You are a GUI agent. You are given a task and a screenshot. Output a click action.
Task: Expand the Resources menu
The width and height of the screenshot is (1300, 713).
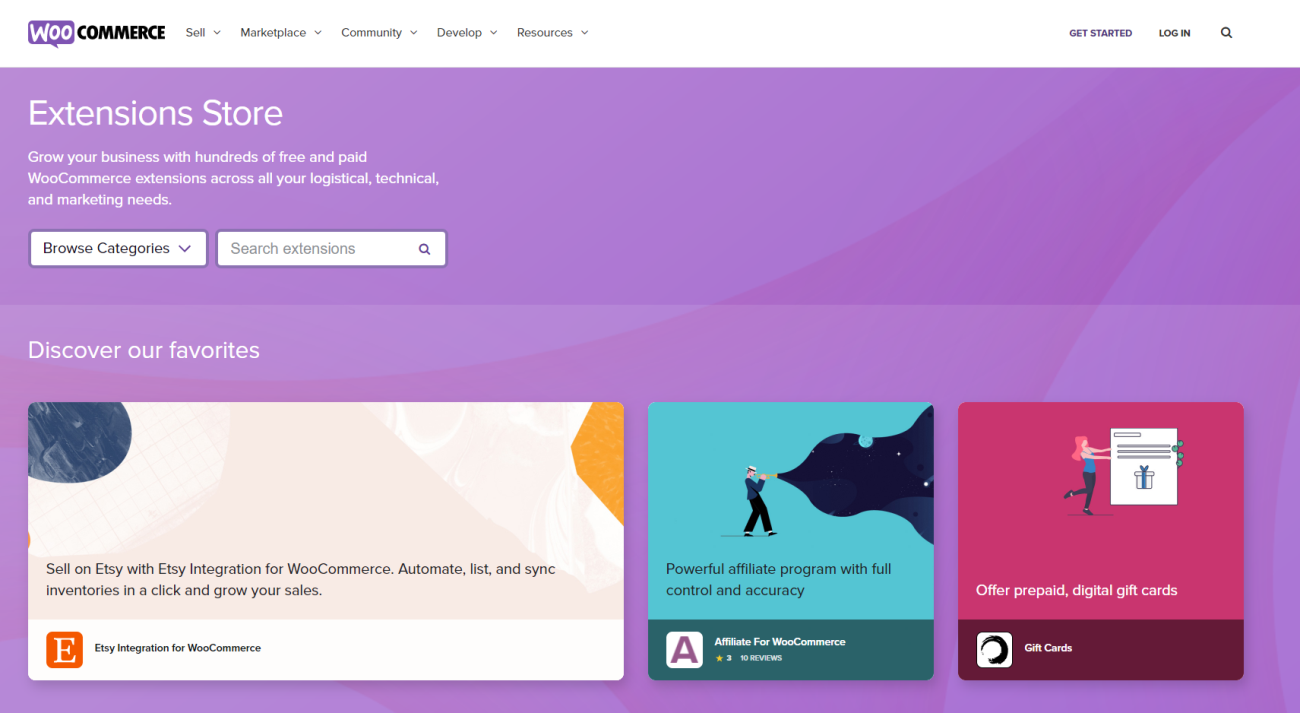coord(553,33)
